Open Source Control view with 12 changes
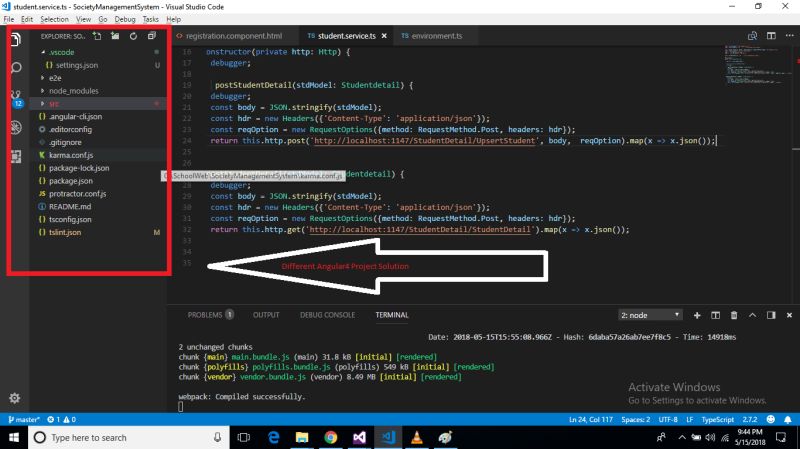 coord(16,98)
